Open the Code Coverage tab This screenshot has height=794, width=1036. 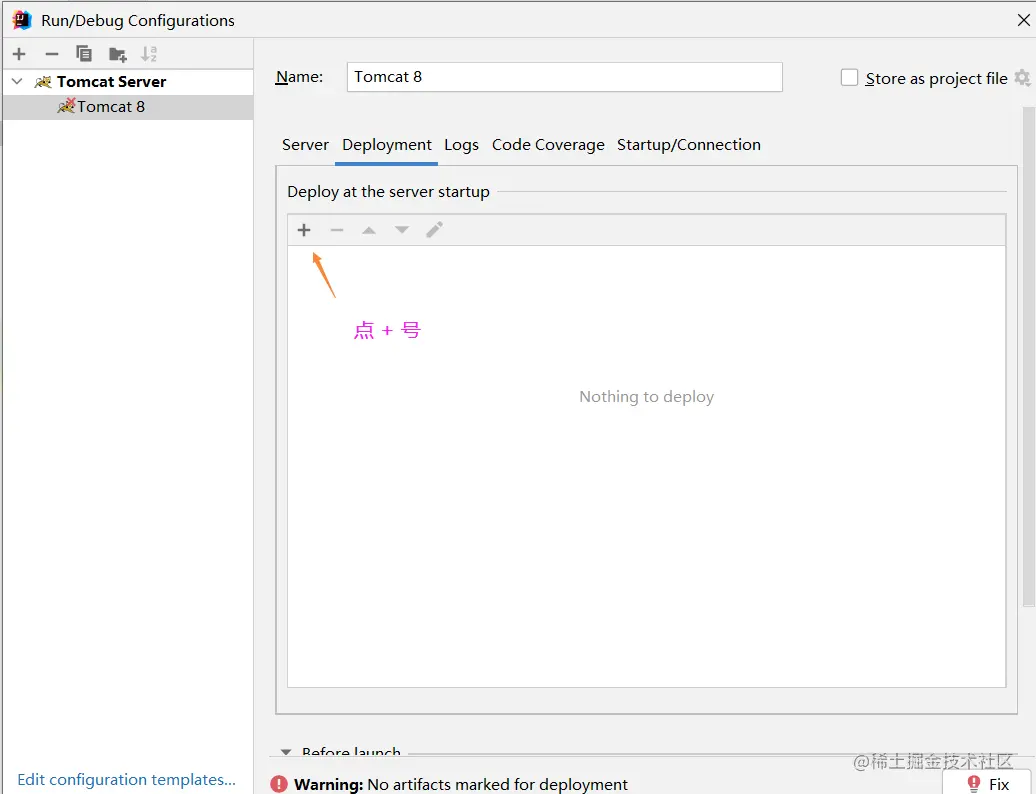pyautogui.click(x=548, y=145)
